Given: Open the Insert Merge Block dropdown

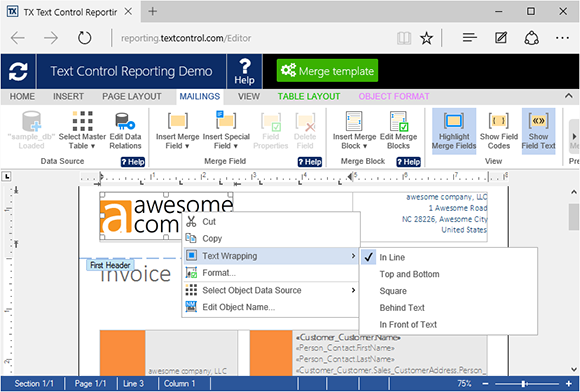Looking at the screenshot, I should tap(354, 131).
